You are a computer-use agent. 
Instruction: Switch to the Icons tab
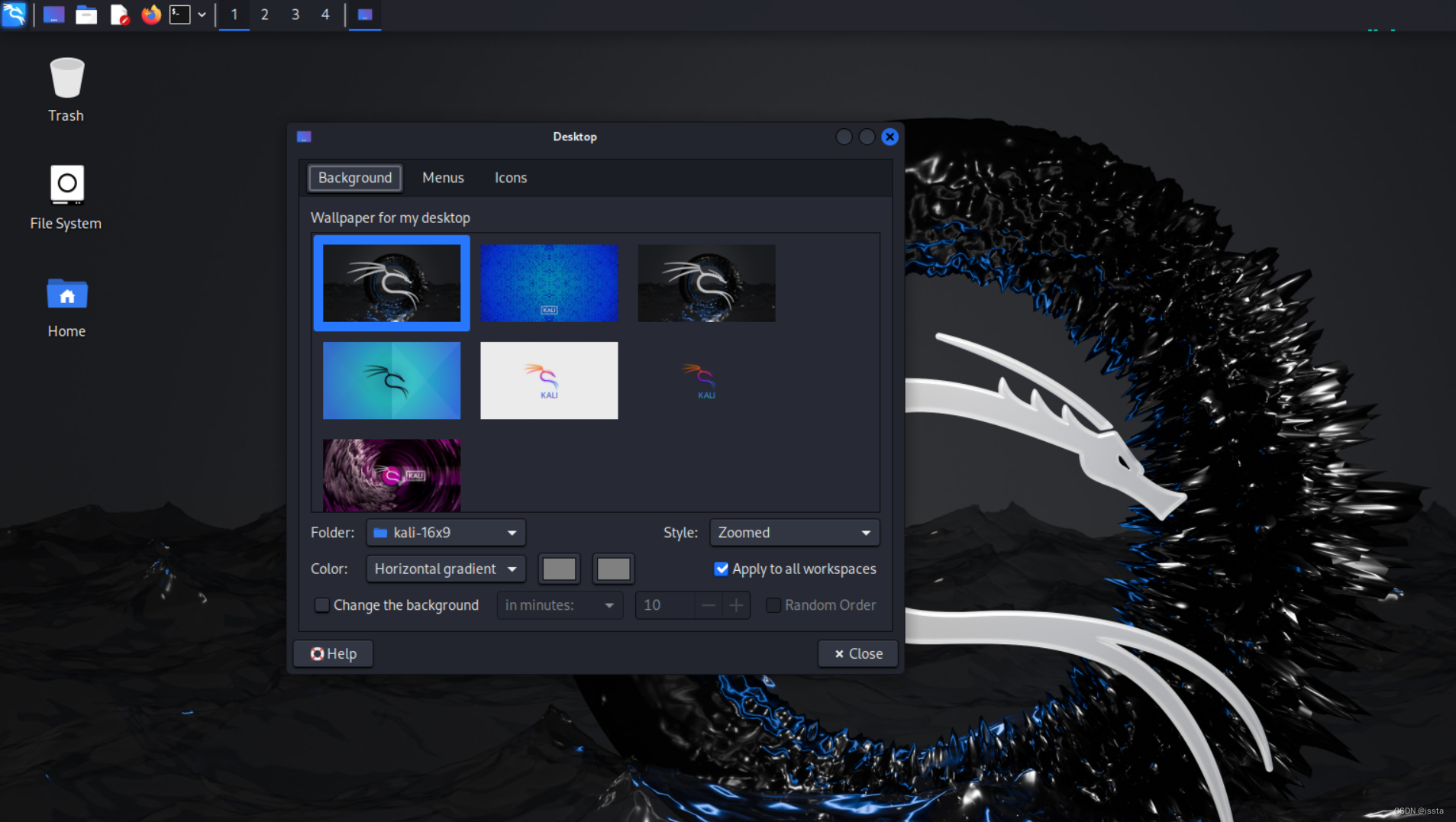coord(511,178)
